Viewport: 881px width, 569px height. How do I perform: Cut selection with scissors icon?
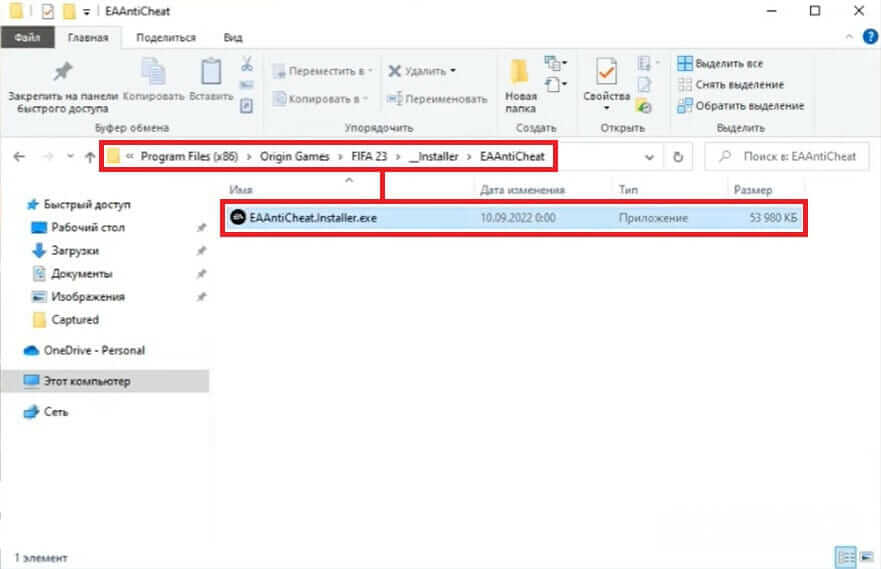click(247, 64)
